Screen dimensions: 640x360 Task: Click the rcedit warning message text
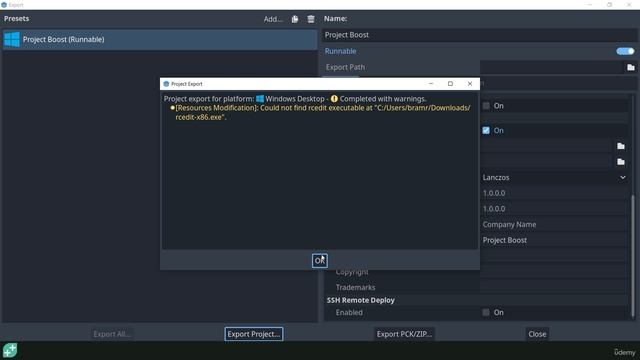coord(322,112)
